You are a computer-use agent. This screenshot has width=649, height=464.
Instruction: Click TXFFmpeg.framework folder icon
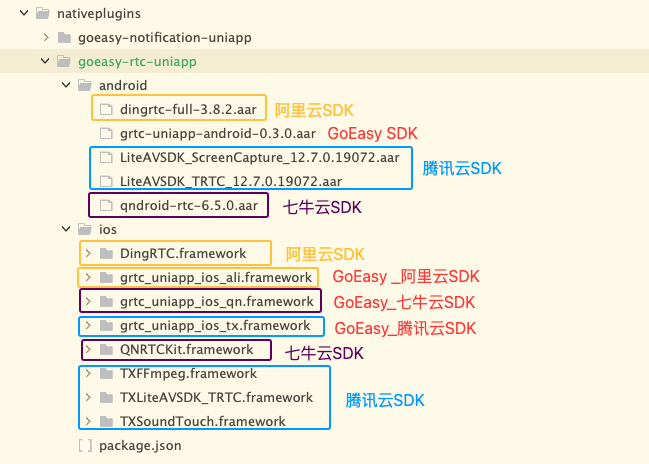click(x=106, y=373)
